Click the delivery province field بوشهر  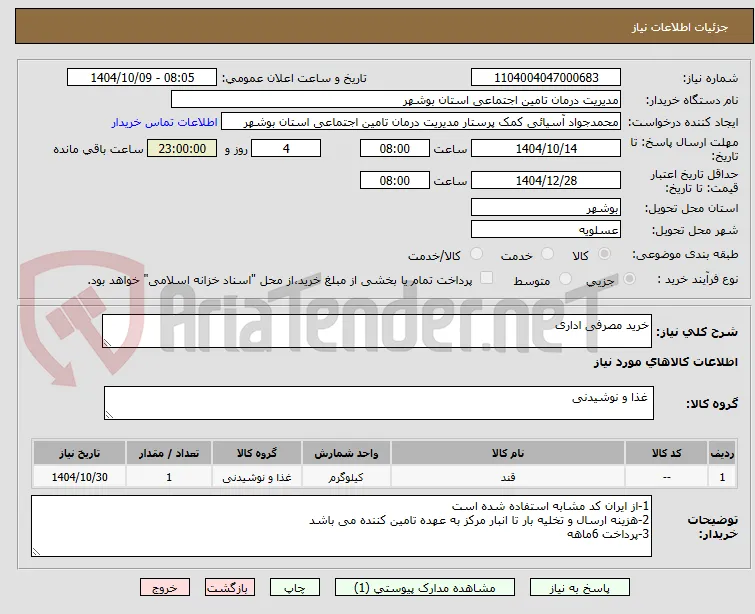tap(546, 208)
